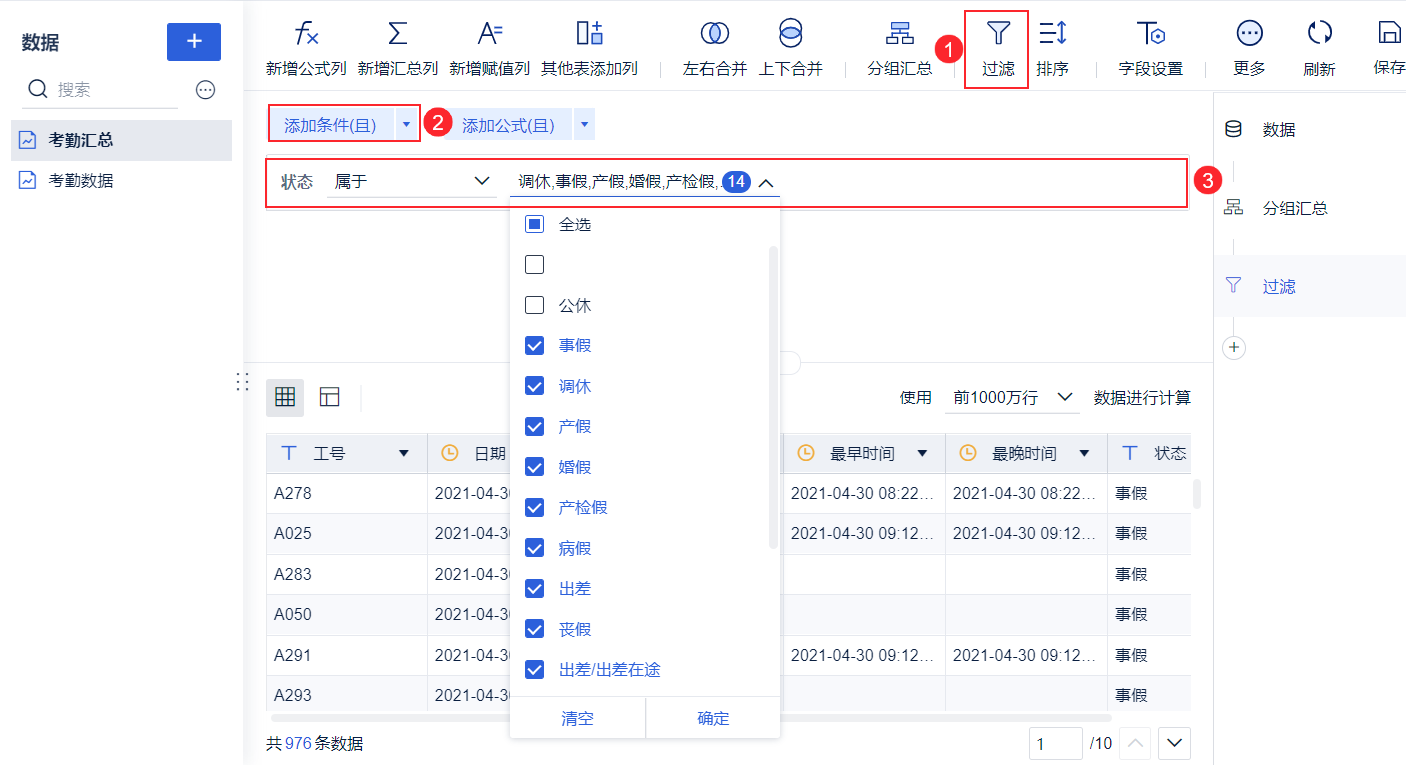Click the 刷新 refresh icon
1406x765 pixels.
pyautogui.click(x=1319, y=33)
